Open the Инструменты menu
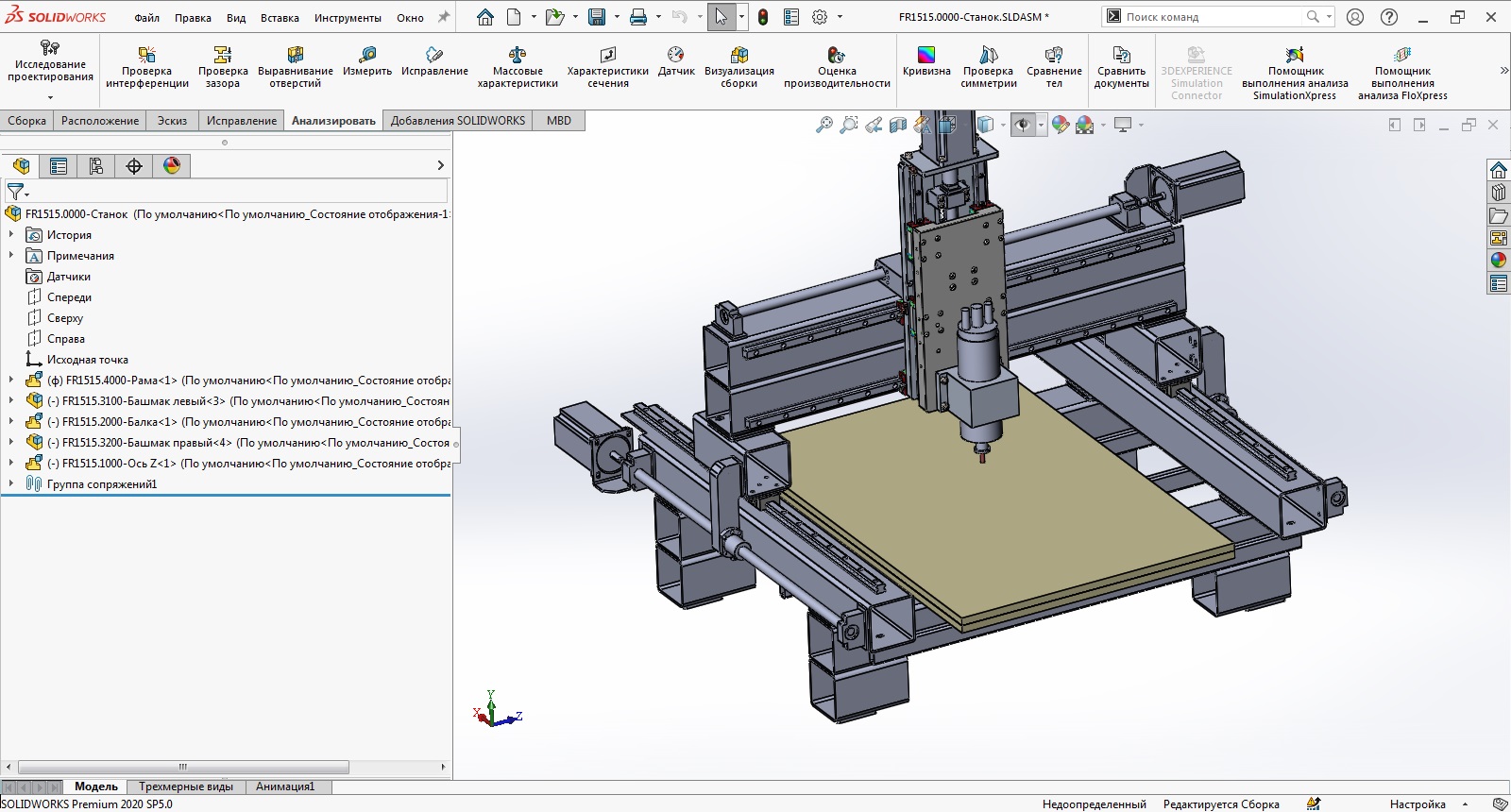Image resolution: width=1511 pixels, height=812 pixels. 348,18
